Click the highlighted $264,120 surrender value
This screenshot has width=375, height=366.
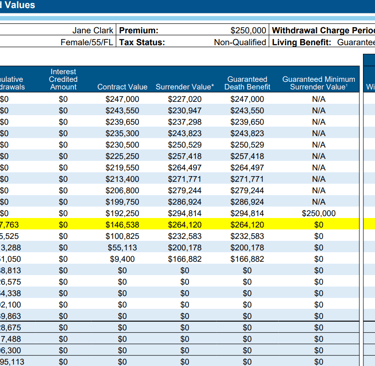point(185,225)
